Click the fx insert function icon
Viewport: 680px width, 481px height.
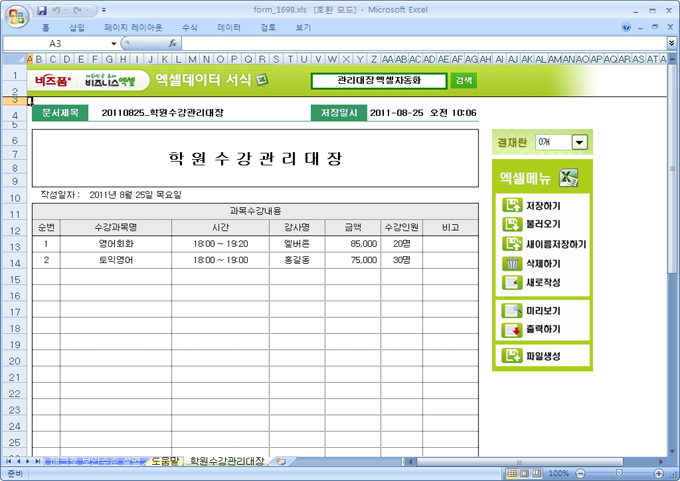click(x=173, y=43)
